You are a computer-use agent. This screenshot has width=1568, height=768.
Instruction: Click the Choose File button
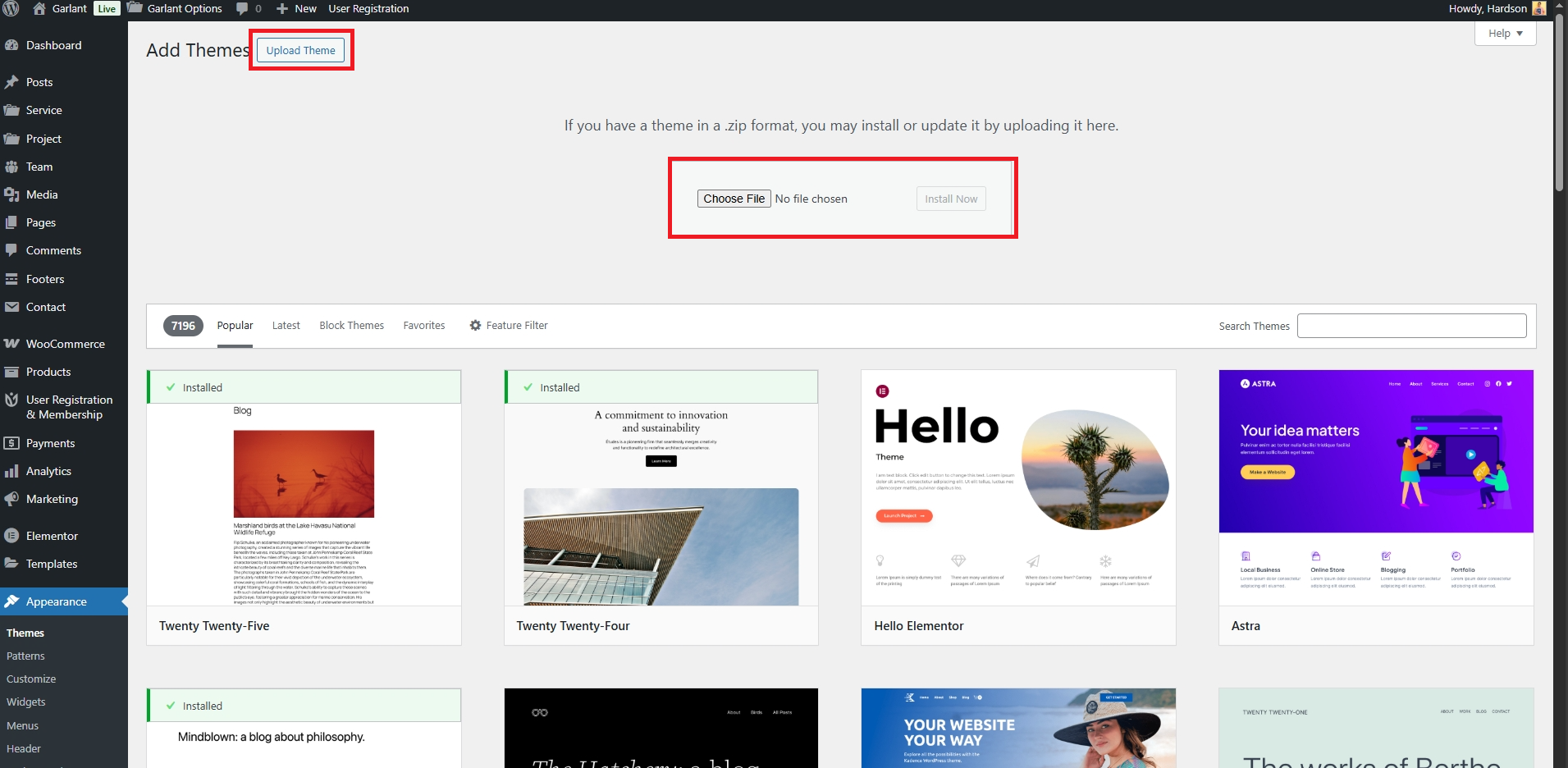point(734,199)
